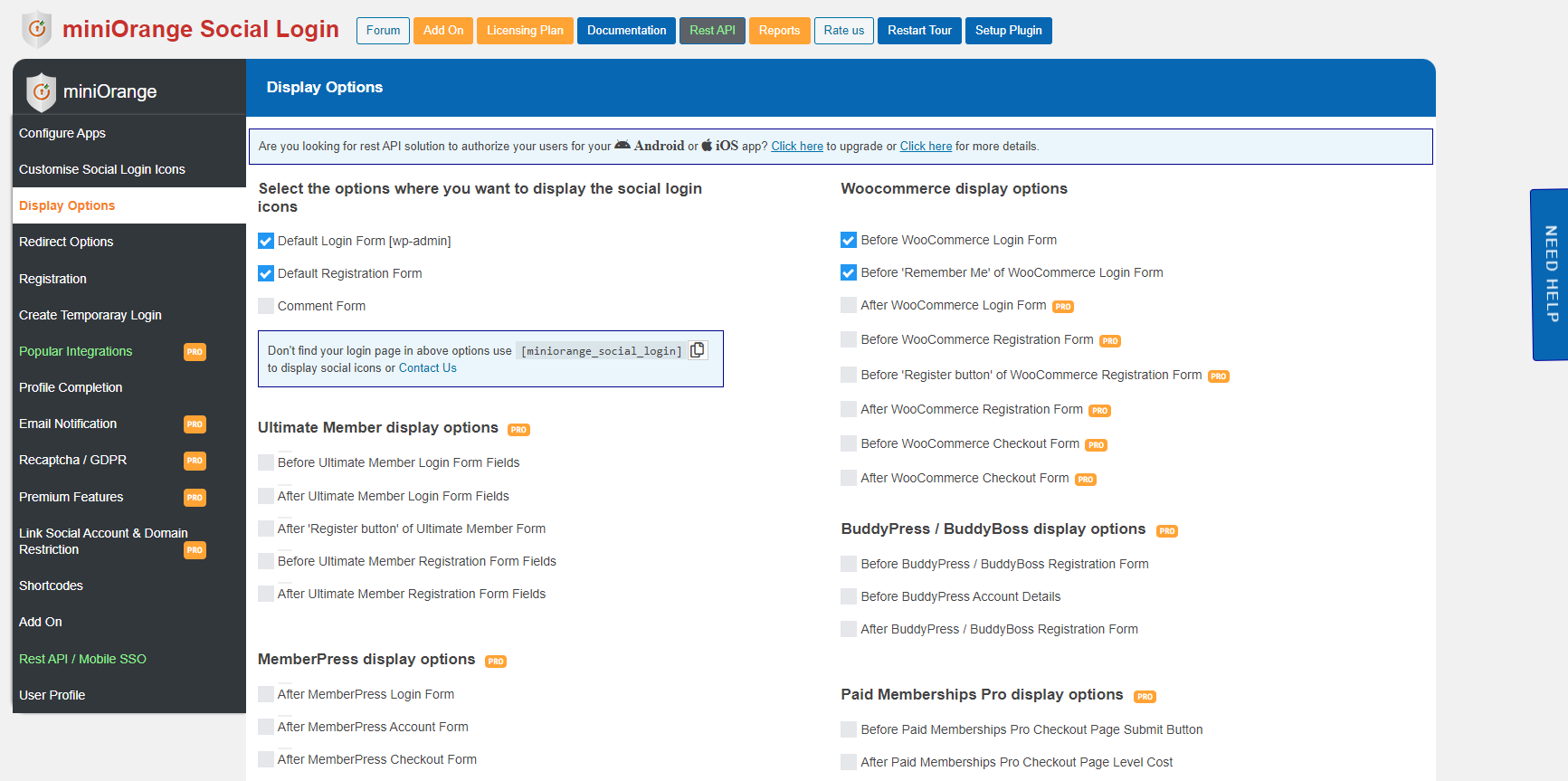Click the Contact Us link
This screenshot has width=1568, height=781.
[428, 368]
